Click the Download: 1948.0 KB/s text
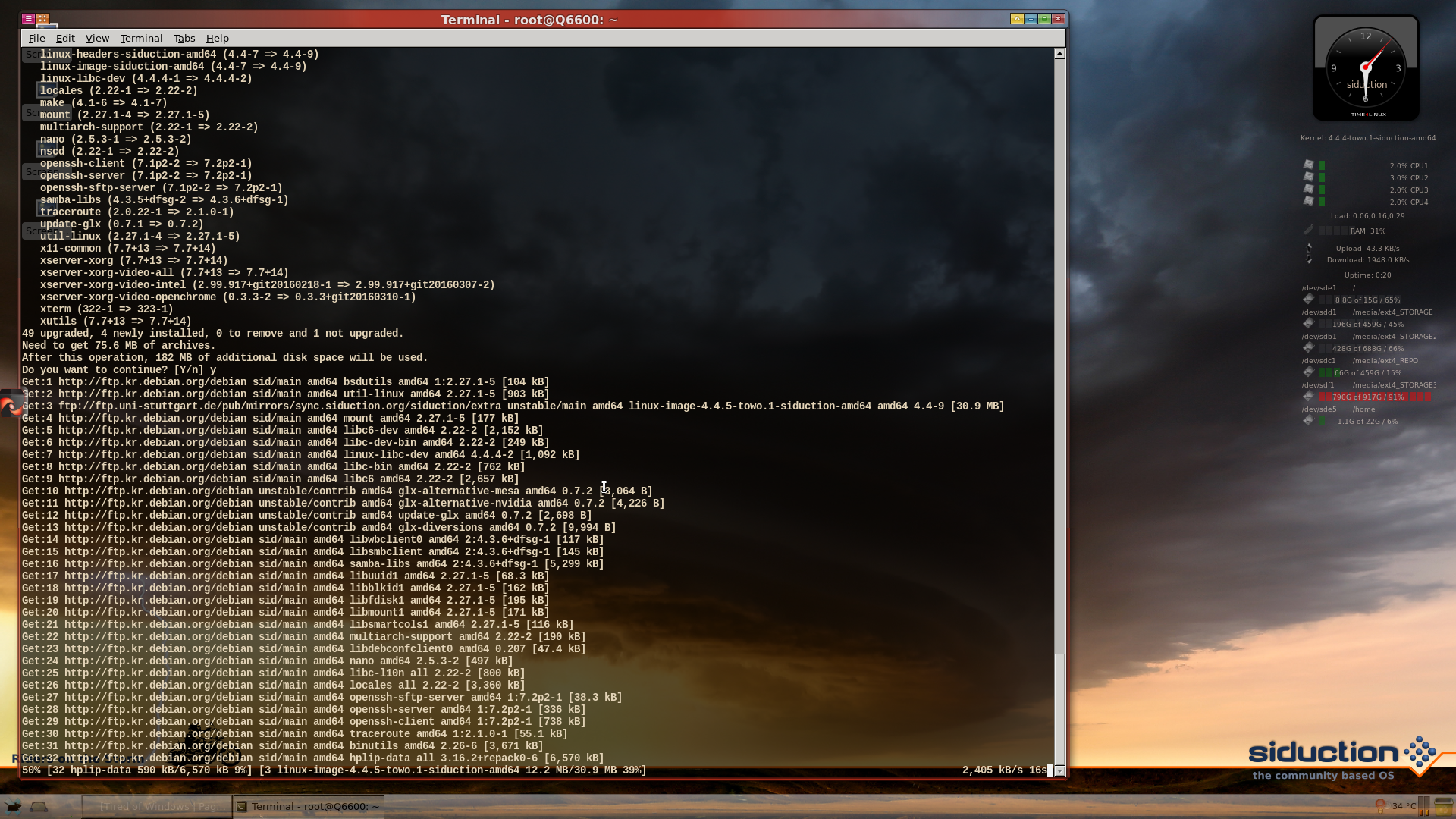The width and height of the screenshot is (1456, 819). point(1367,260)
